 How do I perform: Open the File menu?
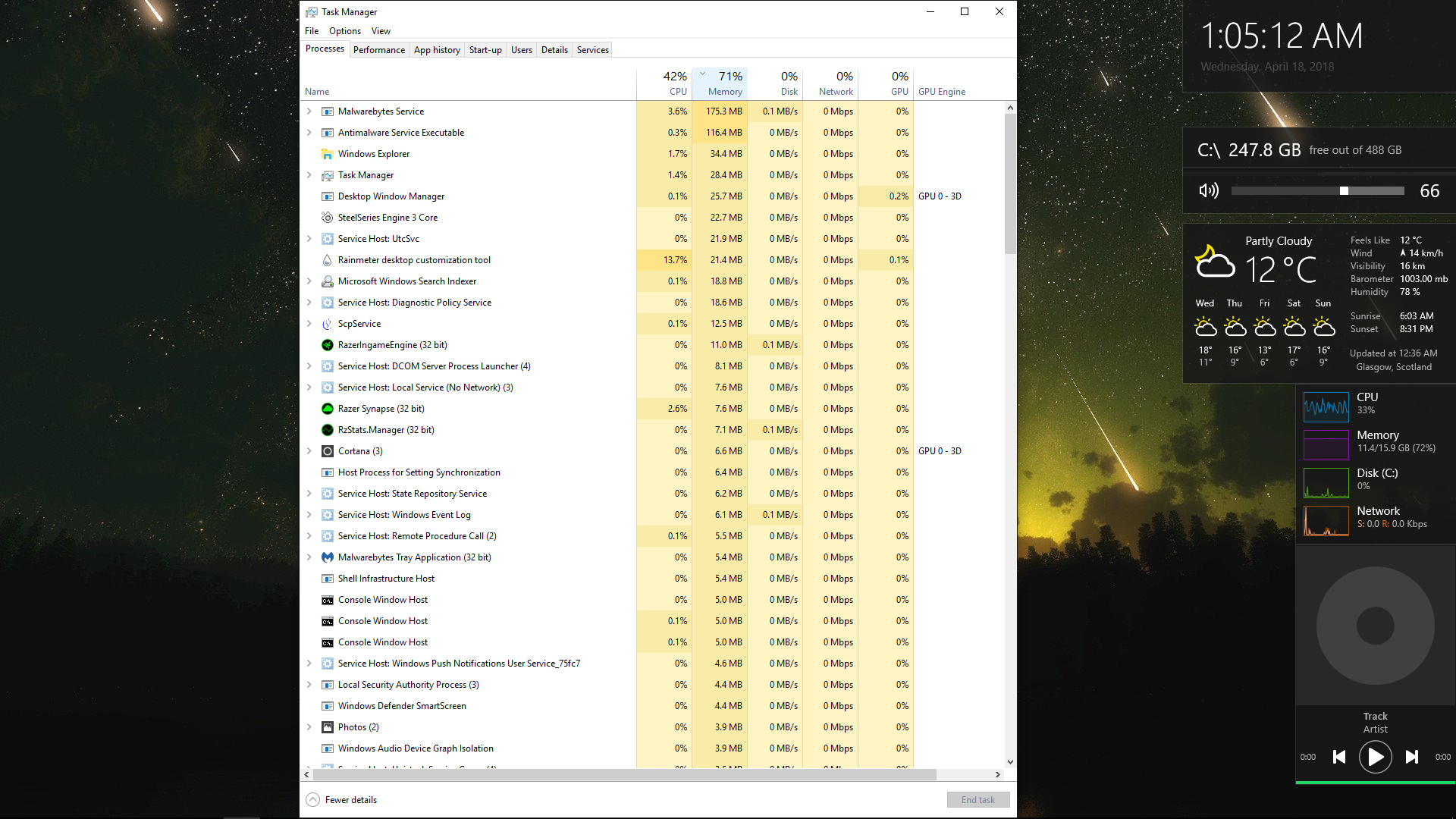pyautogui.click(x=312, y=31)
